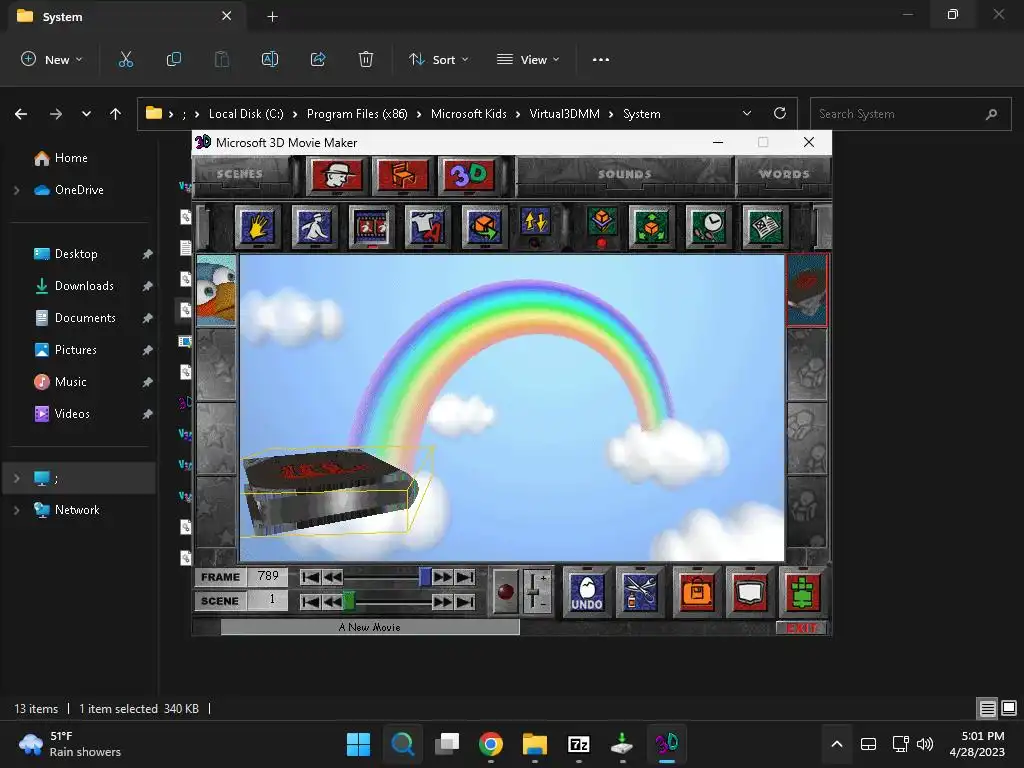Open the orange portfolio bag
This screenshot has height=768, width=1024.
[697, 592]
